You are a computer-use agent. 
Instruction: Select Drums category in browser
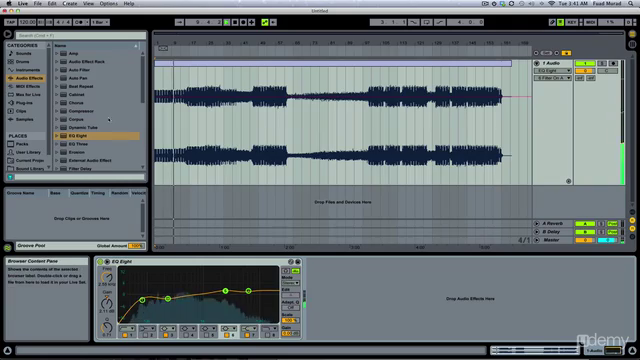click(22, 62)
